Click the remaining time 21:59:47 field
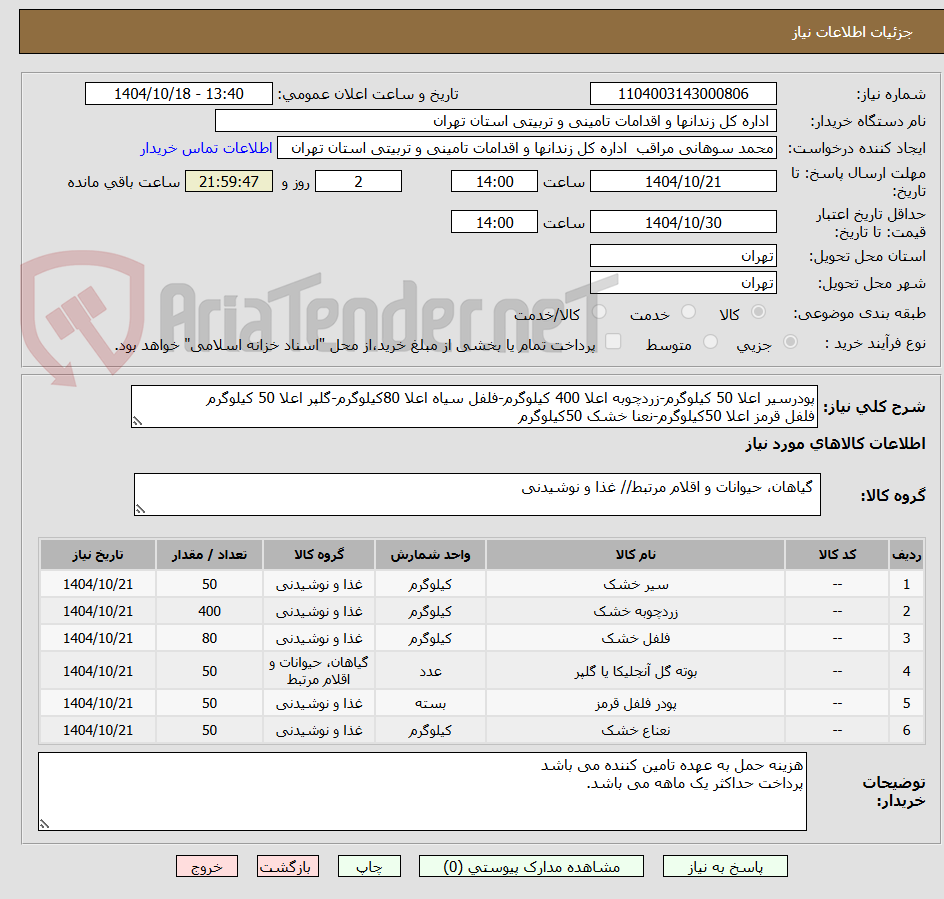 click(x=229, y=181)
